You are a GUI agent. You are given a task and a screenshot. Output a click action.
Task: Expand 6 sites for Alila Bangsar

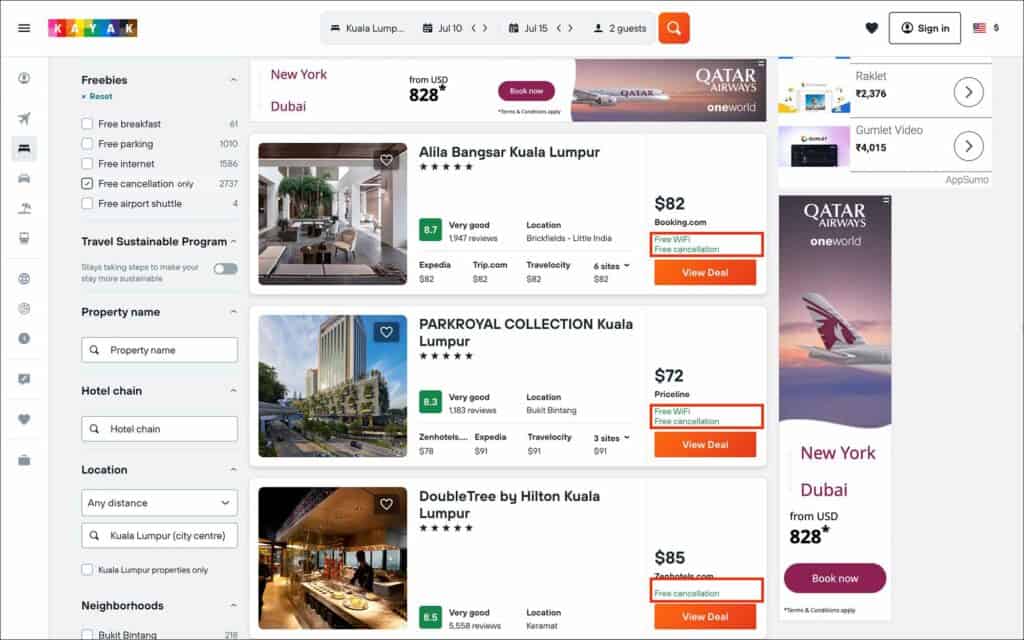[x=611, y=266]
